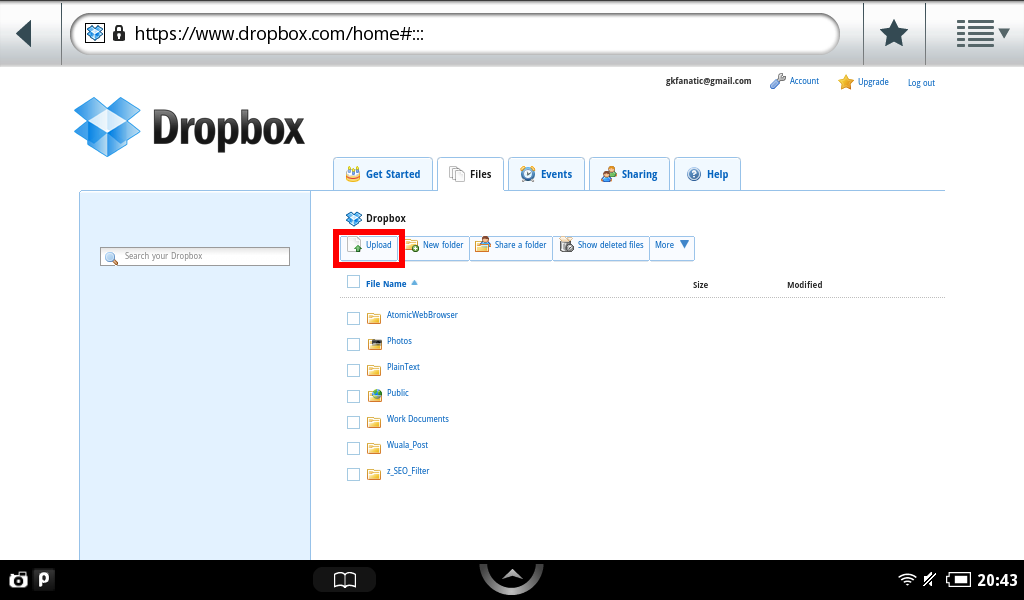
Task: Expand the More dropdown menu
Action: click(x=672, y=246)
